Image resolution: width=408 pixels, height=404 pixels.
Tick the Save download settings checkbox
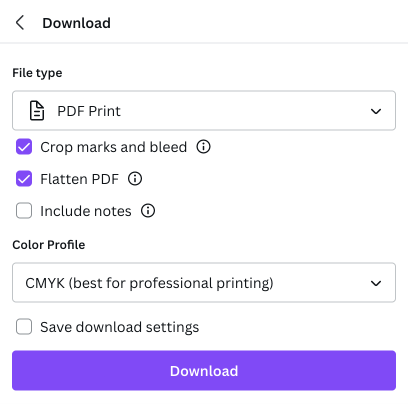[24, 326]
